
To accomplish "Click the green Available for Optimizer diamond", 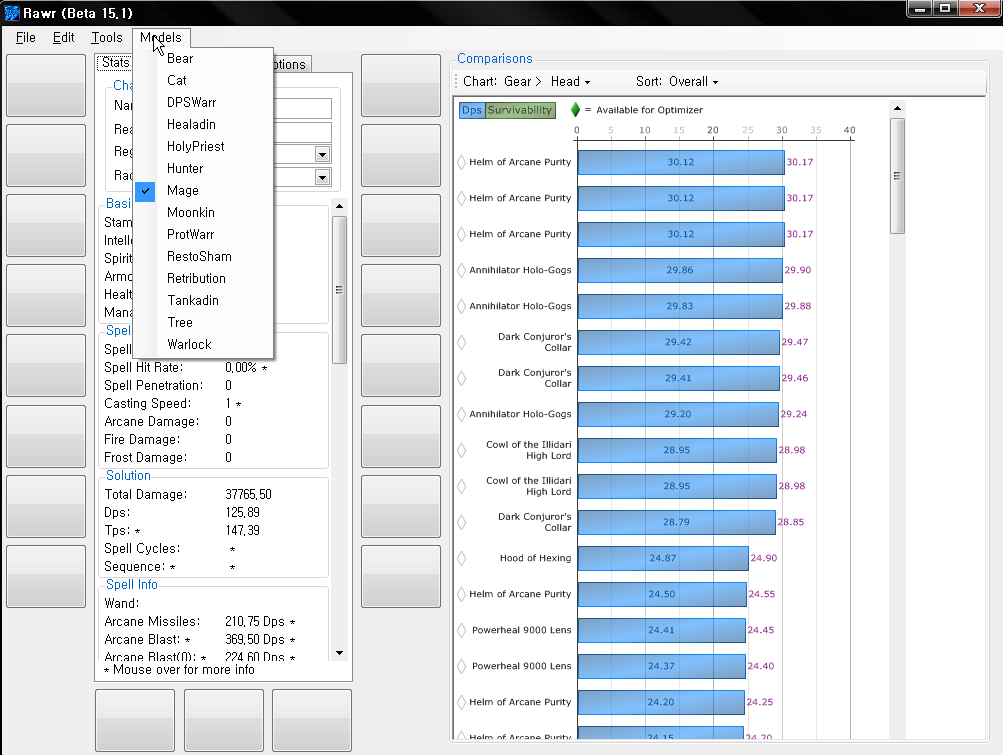I will click(x=575, y=110).
